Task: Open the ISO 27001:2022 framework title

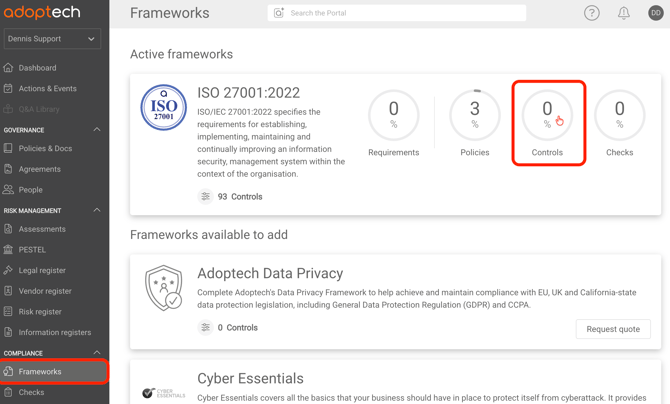Action: (248, 93)
